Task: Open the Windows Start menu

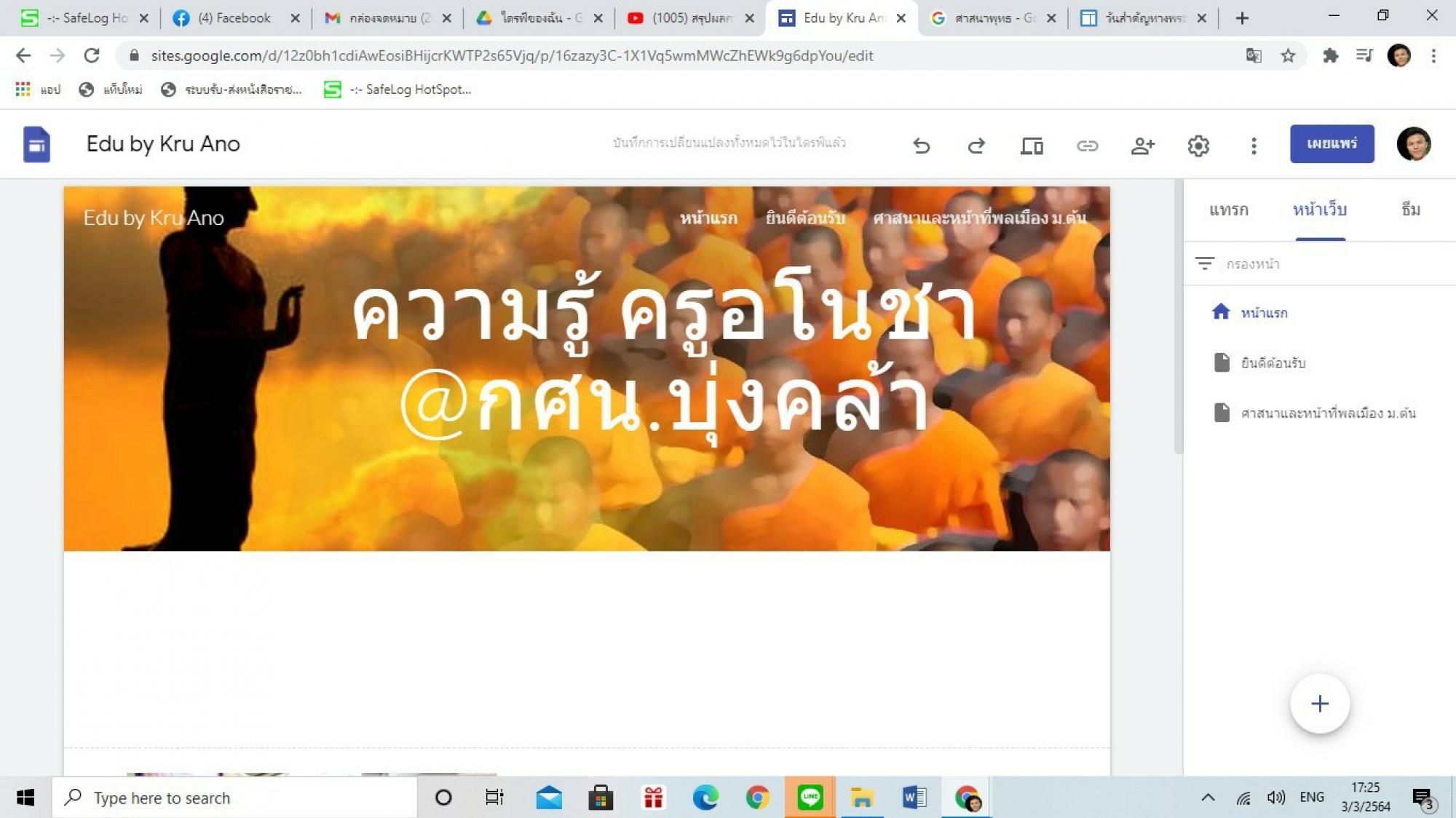Action: pos(25,798)
